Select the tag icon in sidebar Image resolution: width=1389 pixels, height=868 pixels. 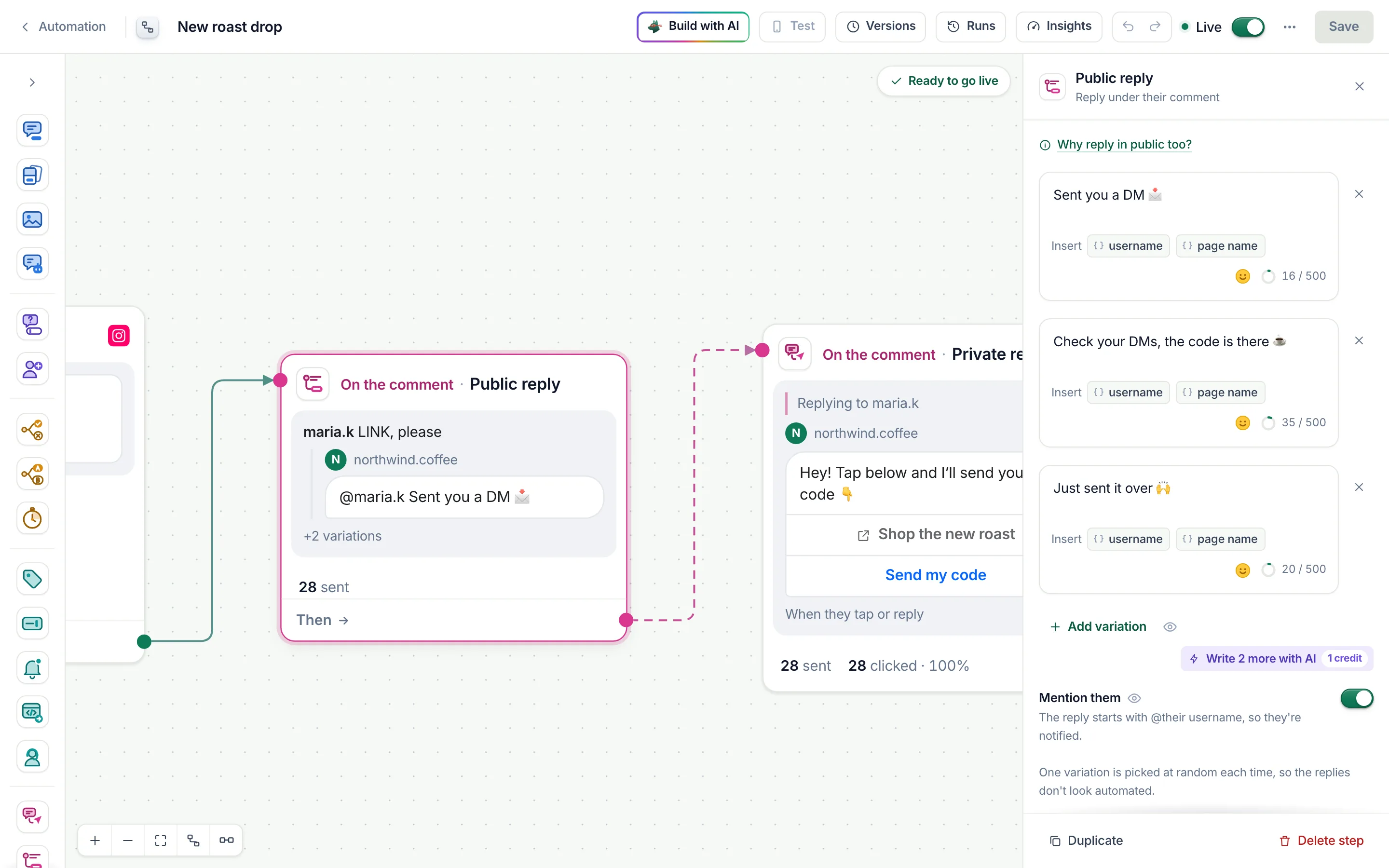pyautogui.click(x=33, y=579)
